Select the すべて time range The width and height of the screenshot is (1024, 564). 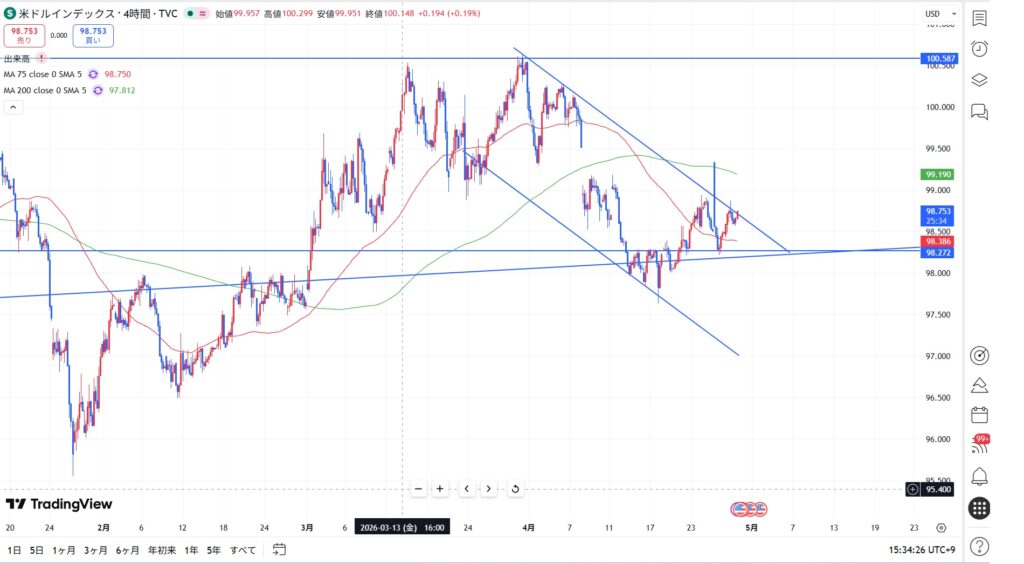pyautogui.click(x=243, y=549)
